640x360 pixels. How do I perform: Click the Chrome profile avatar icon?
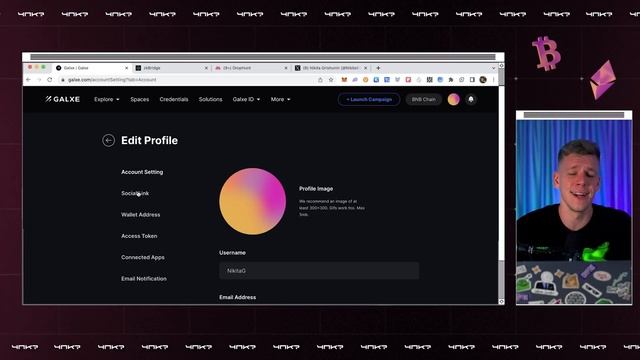tap(483, 80)
